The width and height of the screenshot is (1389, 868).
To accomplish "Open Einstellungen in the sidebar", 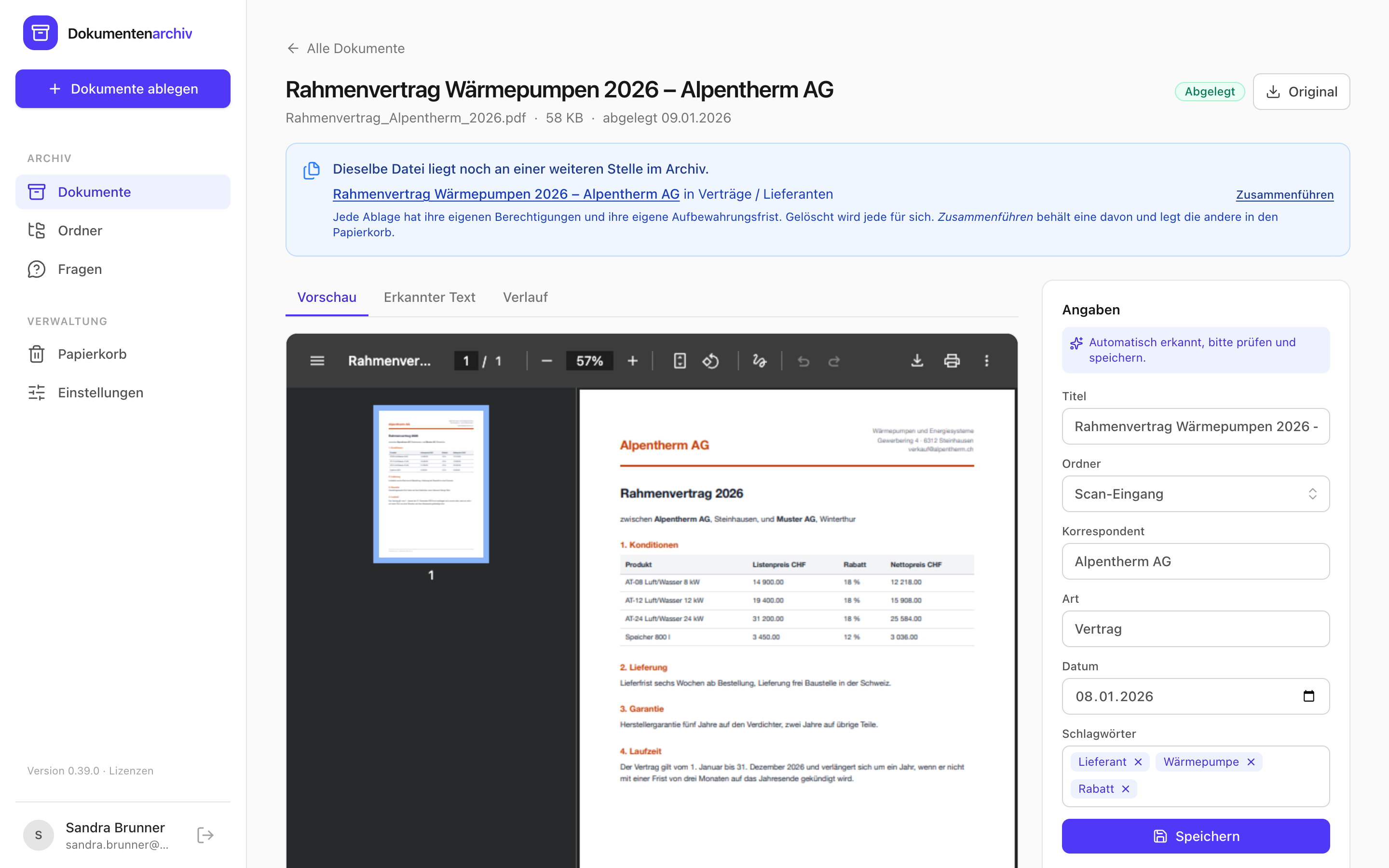I will click(123, 393).
